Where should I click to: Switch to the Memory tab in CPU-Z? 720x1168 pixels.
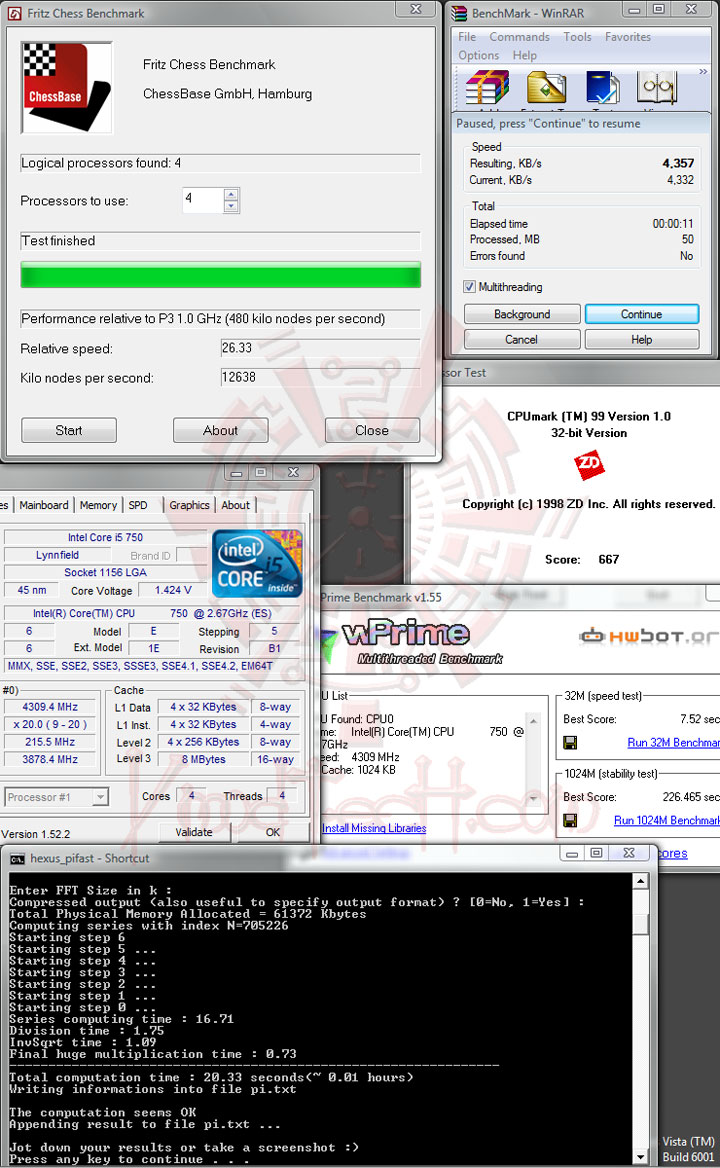98,505
